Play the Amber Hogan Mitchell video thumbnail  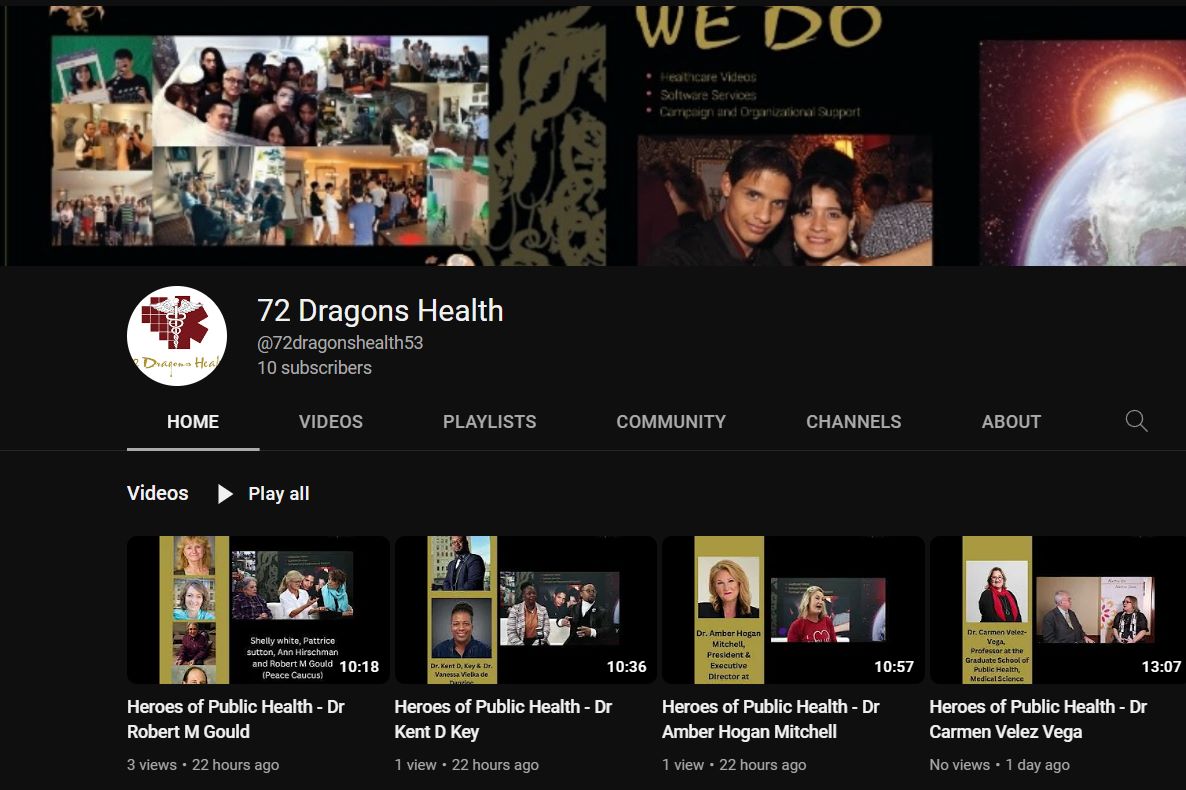click(x=793, y=610)
